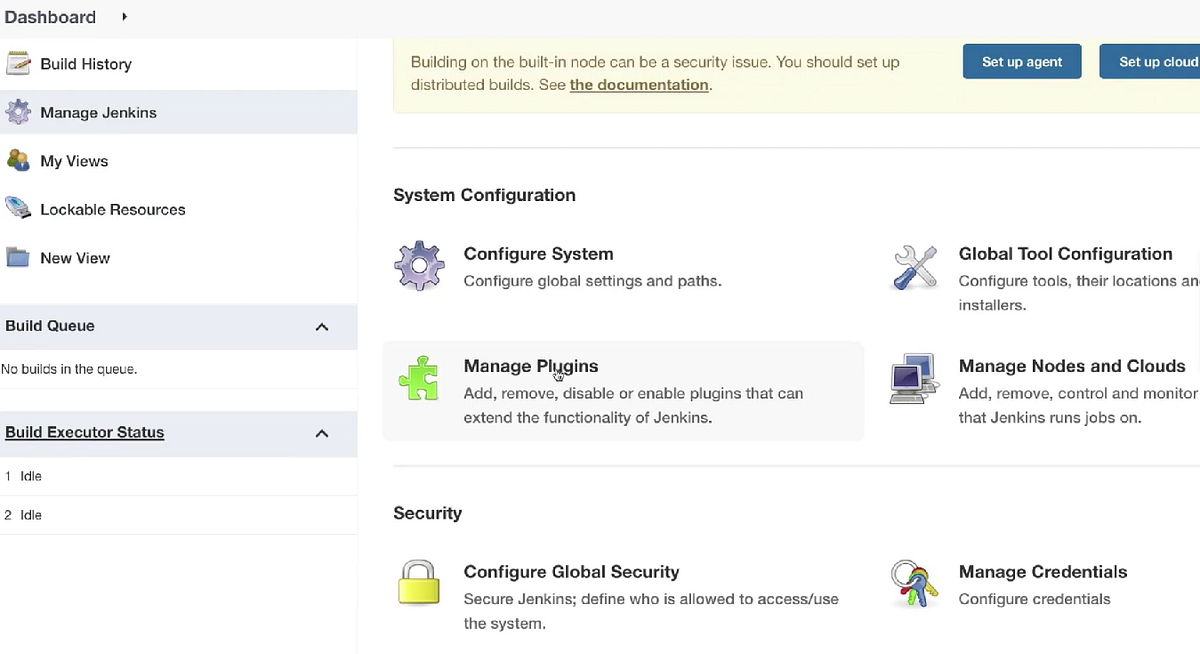The height and width of the screenshot is (654, 1200).
Task: Select the Build History notepad icon
Action: [x=17, y=63]
